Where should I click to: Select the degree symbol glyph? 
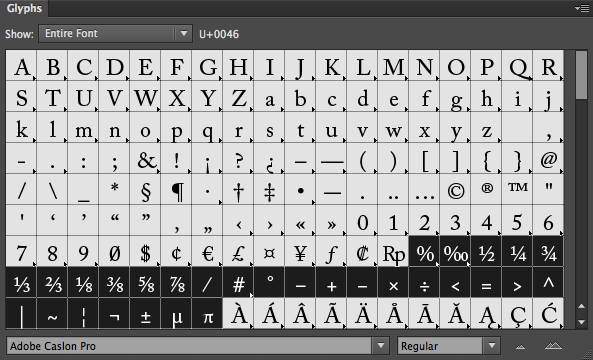pyautogui.click(x=270, y=282)
